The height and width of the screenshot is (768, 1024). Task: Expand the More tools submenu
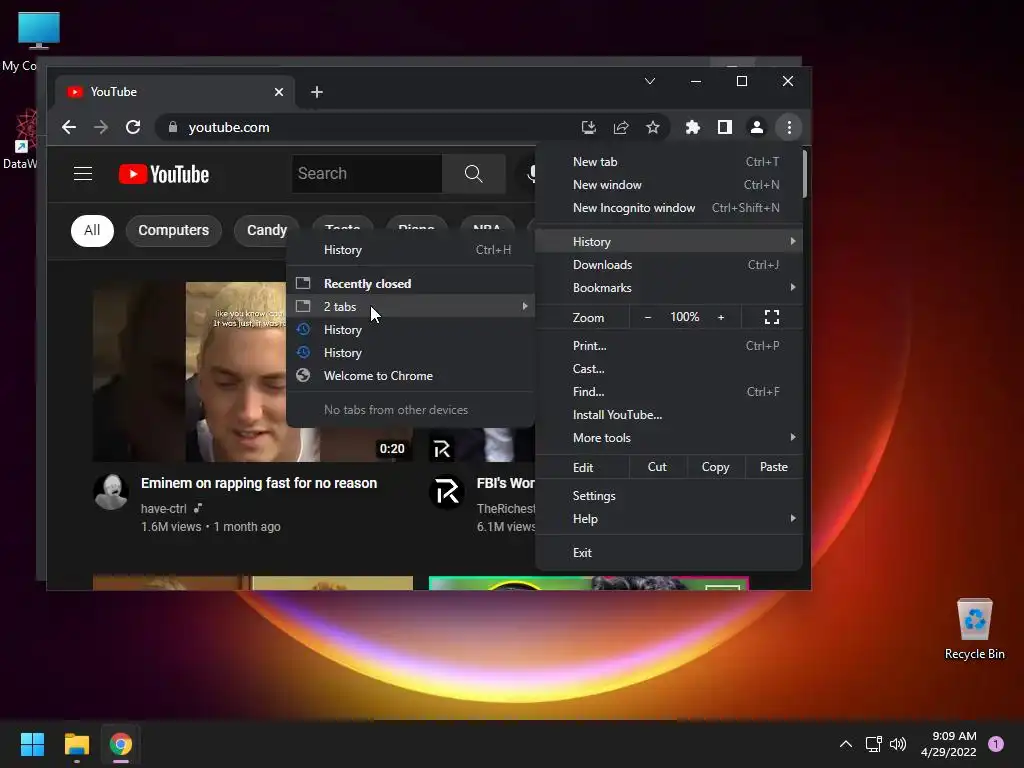point(669,438)
